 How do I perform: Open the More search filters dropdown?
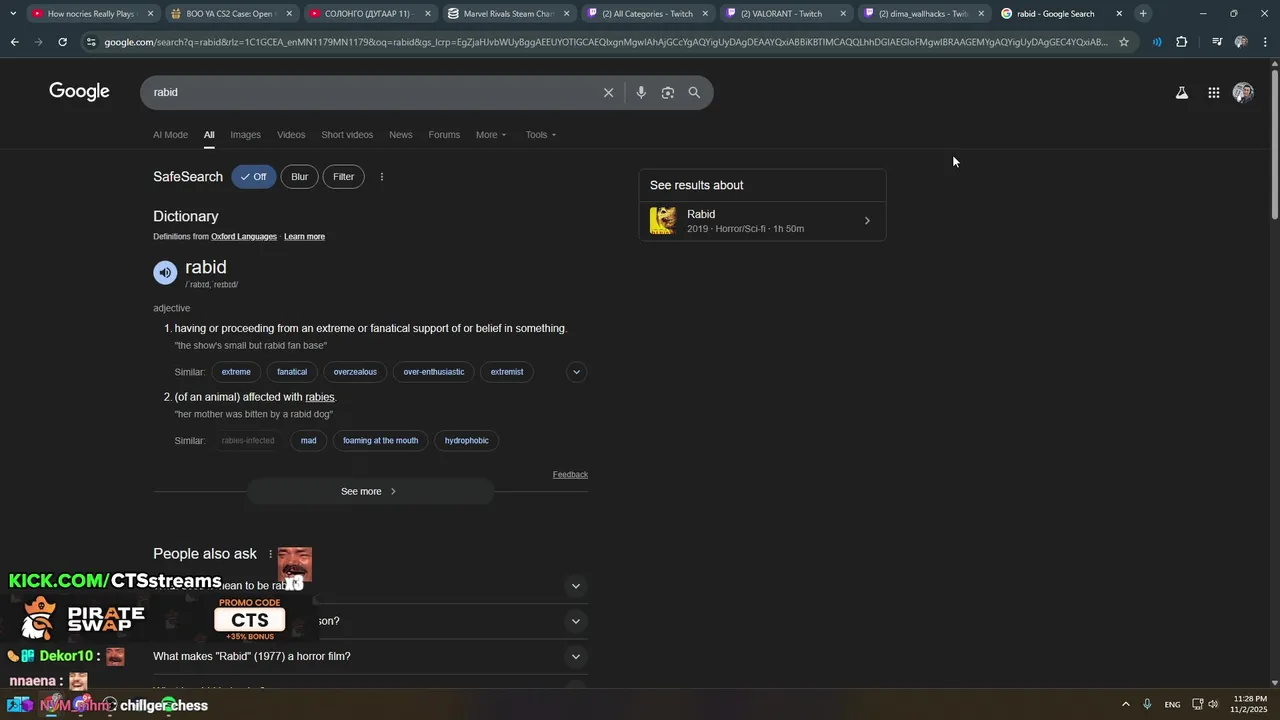(x=491, y=135)
